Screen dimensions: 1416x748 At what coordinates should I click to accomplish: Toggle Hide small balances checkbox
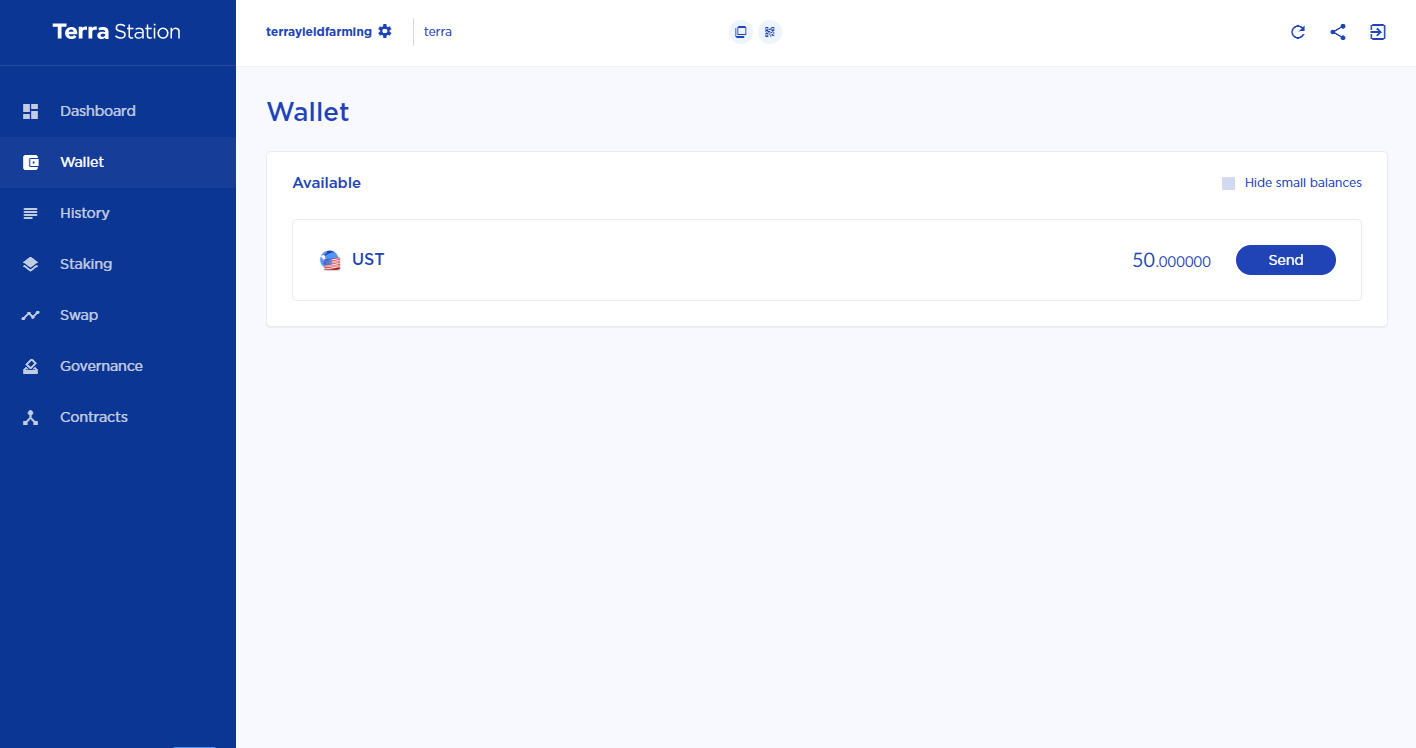pos(1229,183)
